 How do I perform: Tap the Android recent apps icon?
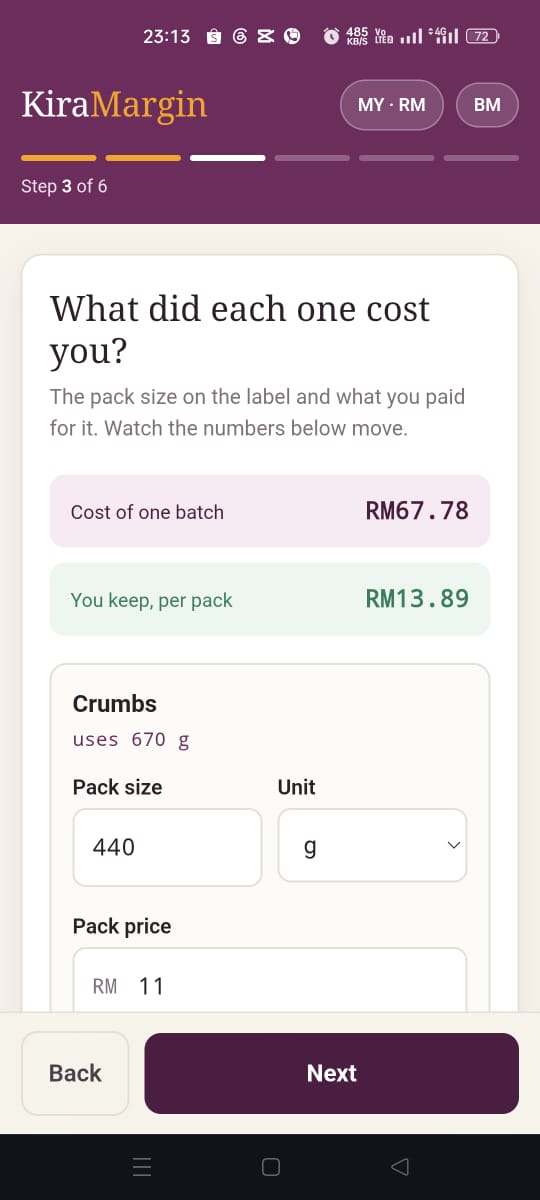click(142, 1166)
